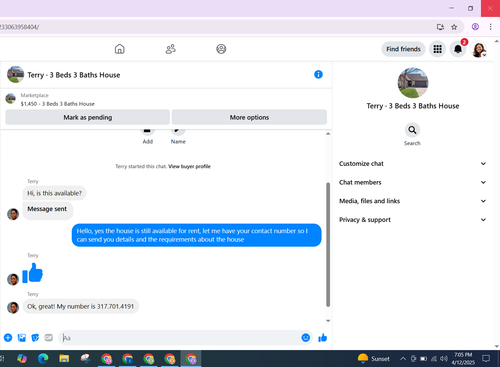The image size is (500, 367).
Task: Click the blue reply message bubble
Action: pyautogui.click(x=197, y=235)
